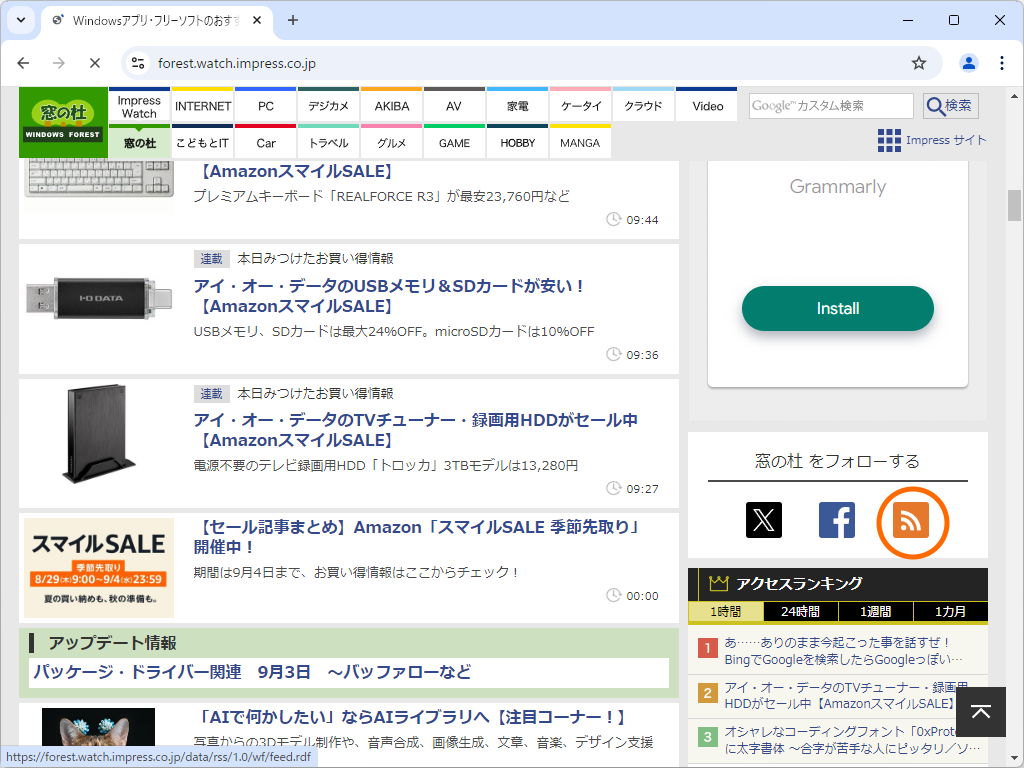Image resolution: width=1024 pixels, height=768 pixels.
Task: Click Install for Grammarly
Action: [837, 309]
